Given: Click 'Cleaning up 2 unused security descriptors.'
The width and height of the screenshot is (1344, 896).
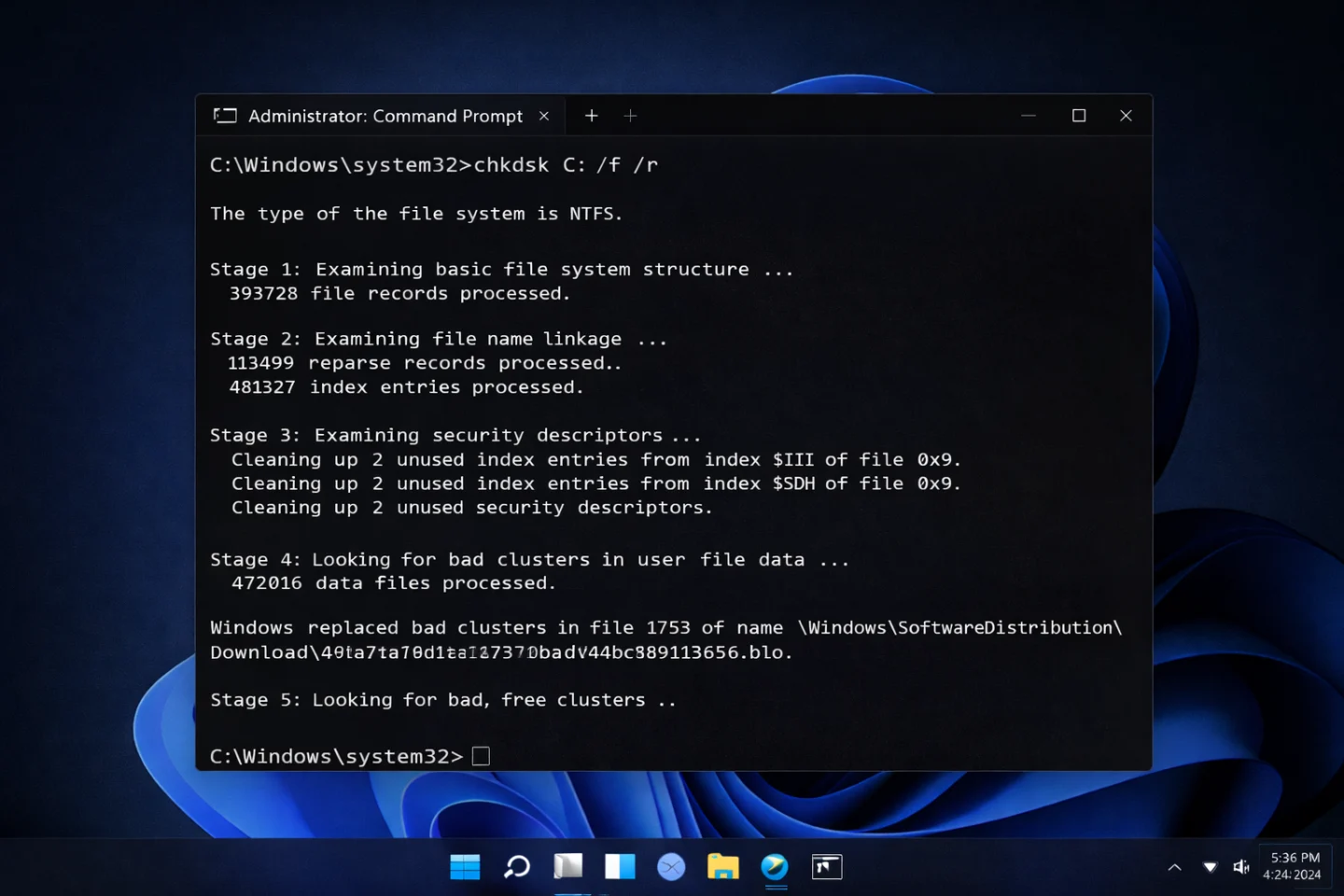Looking at the screenshot, I should [471, 508].
